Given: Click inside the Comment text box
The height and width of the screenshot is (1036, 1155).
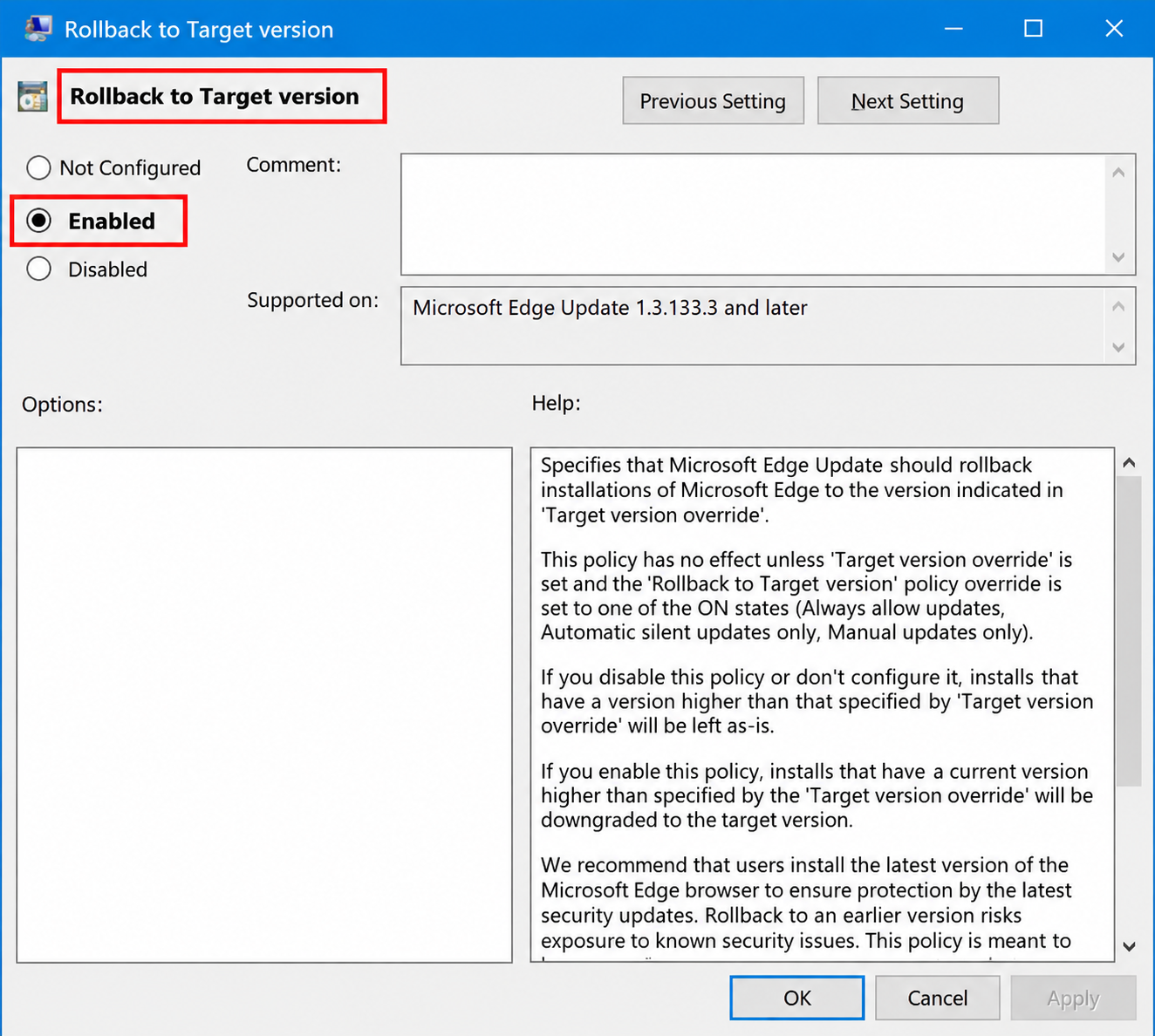Looking at the screenshot, I should click(754, 215).
